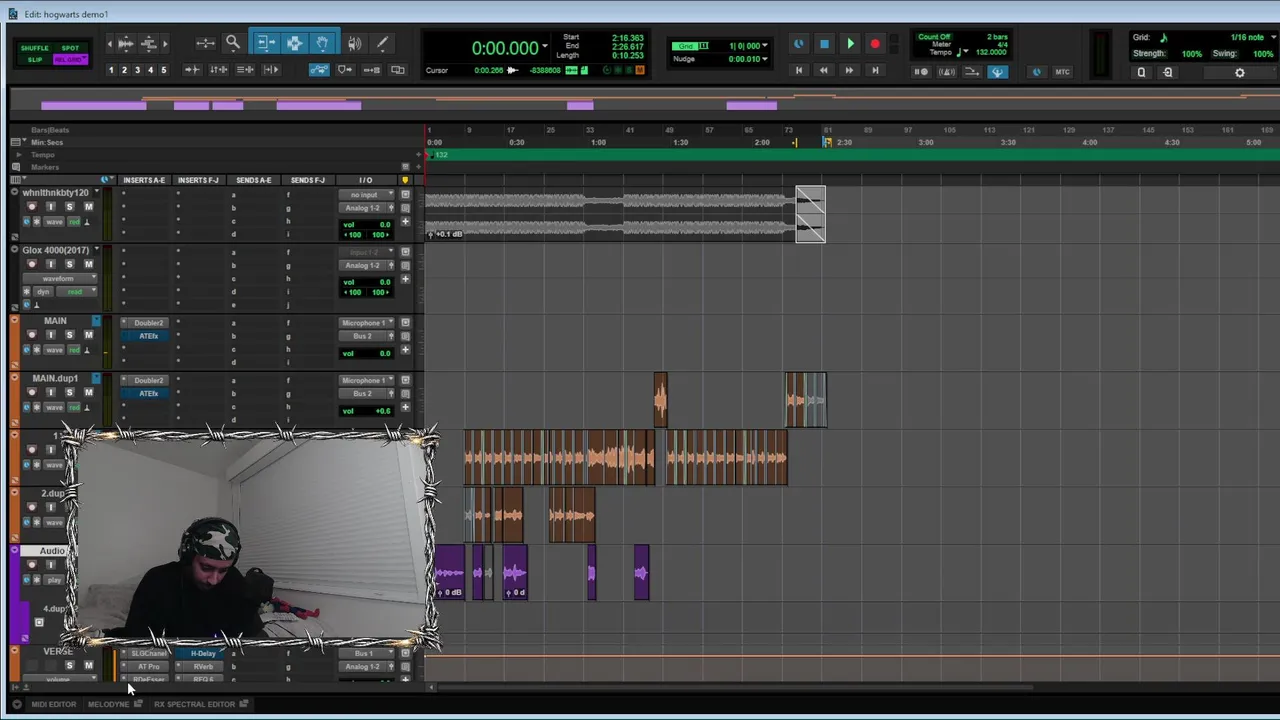Toggle input monitoring on MAIN track
Viewport: 1280px width, 720px height.
coord(51,335)
